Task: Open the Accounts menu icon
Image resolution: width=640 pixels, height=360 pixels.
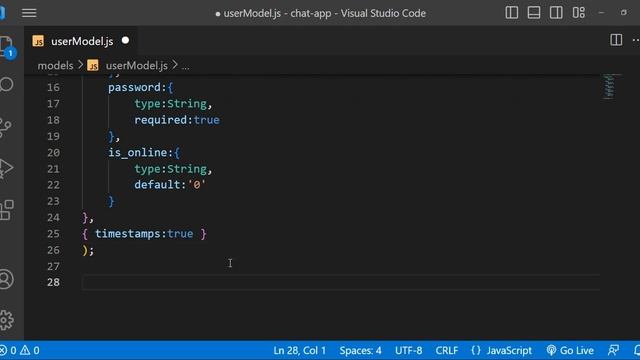Action: pyautogui.click(x=6, y=280)
